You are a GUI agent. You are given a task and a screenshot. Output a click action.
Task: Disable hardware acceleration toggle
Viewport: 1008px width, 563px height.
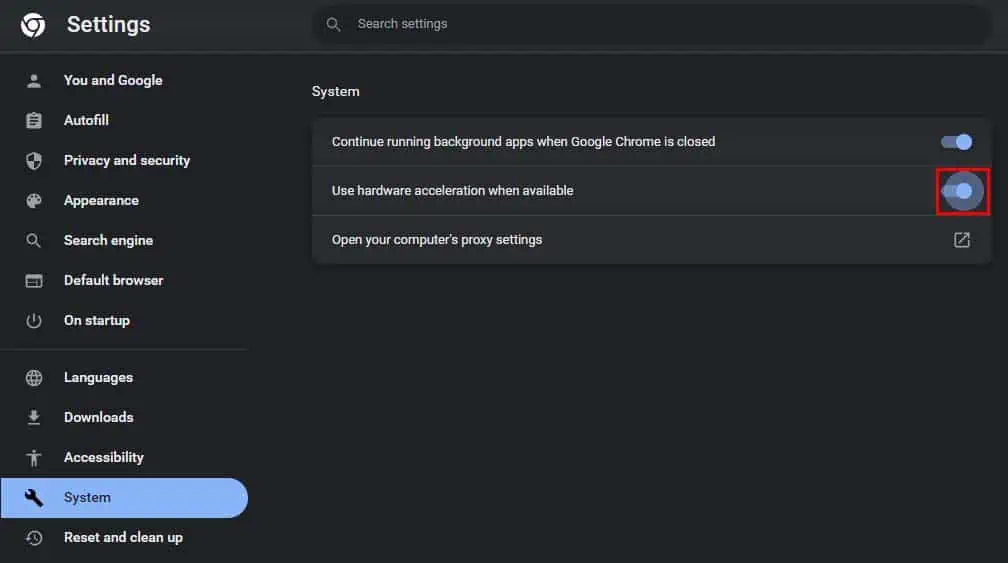point(957,191)
